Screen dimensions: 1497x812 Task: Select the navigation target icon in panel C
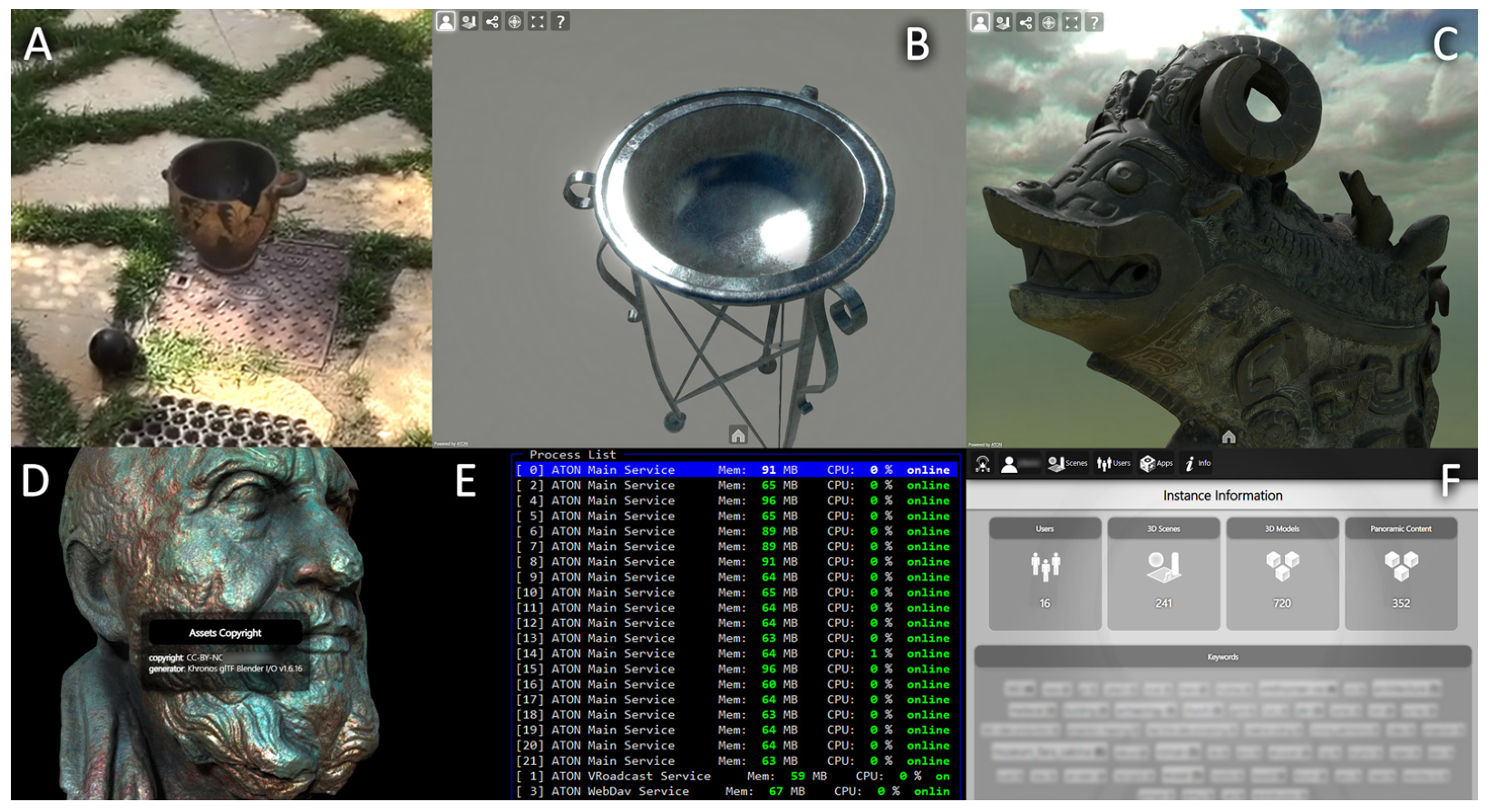click(1049, 22)
